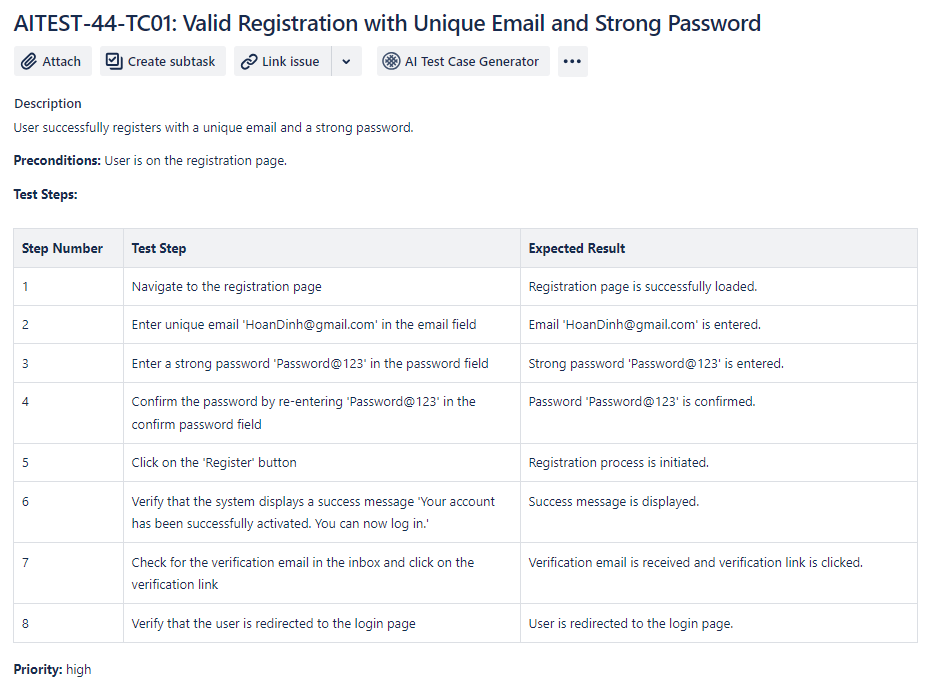
Task: Click the Preconditions line
Action: 150,160
